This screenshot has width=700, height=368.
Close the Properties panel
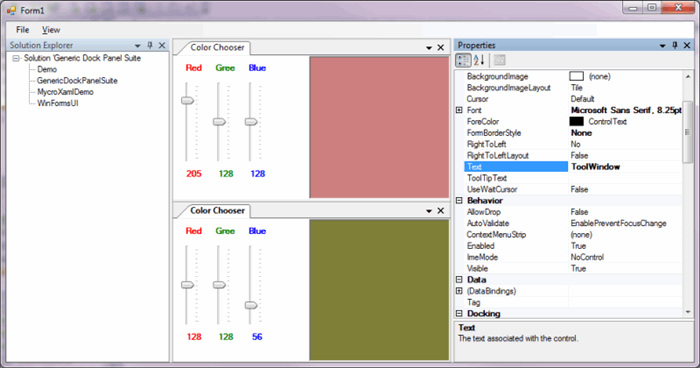point(687,45)
